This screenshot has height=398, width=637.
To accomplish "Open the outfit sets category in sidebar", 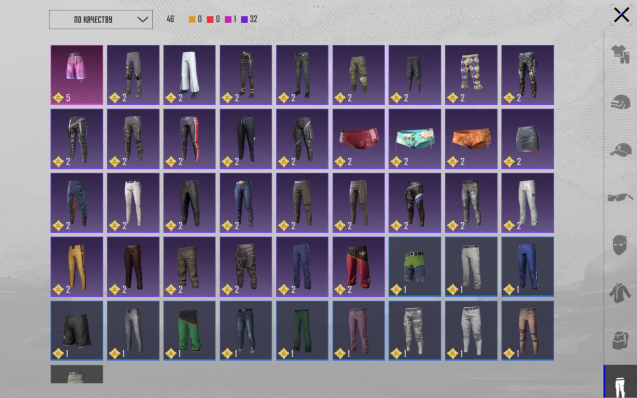I will pos(620,54).
